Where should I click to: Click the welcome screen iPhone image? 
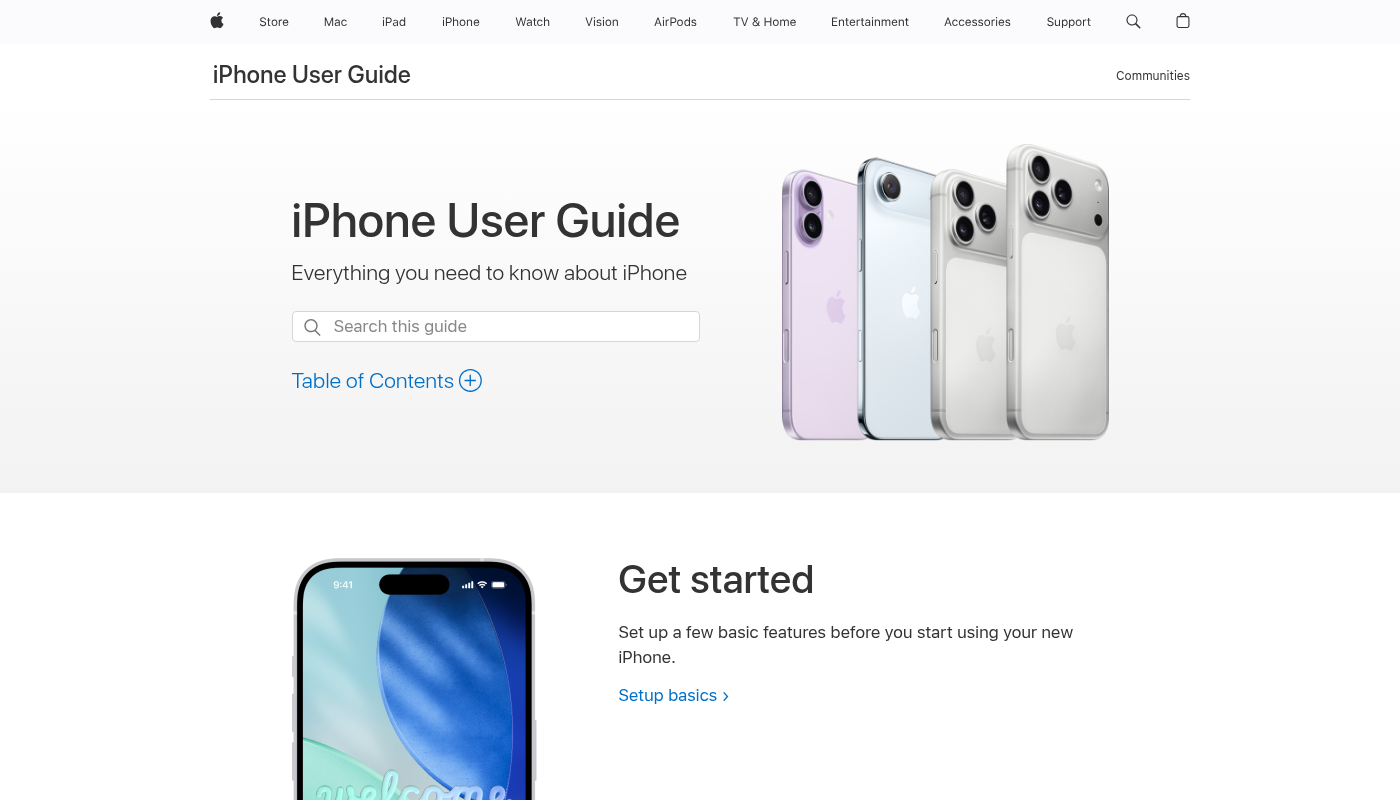414,679
